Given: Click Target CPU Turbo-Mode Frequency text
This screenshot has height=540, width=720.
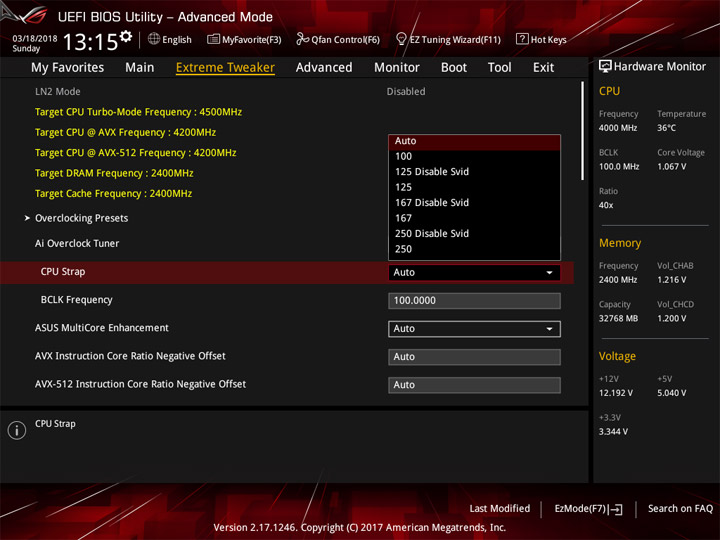Looking at the screenshot, I should point(138,112).
